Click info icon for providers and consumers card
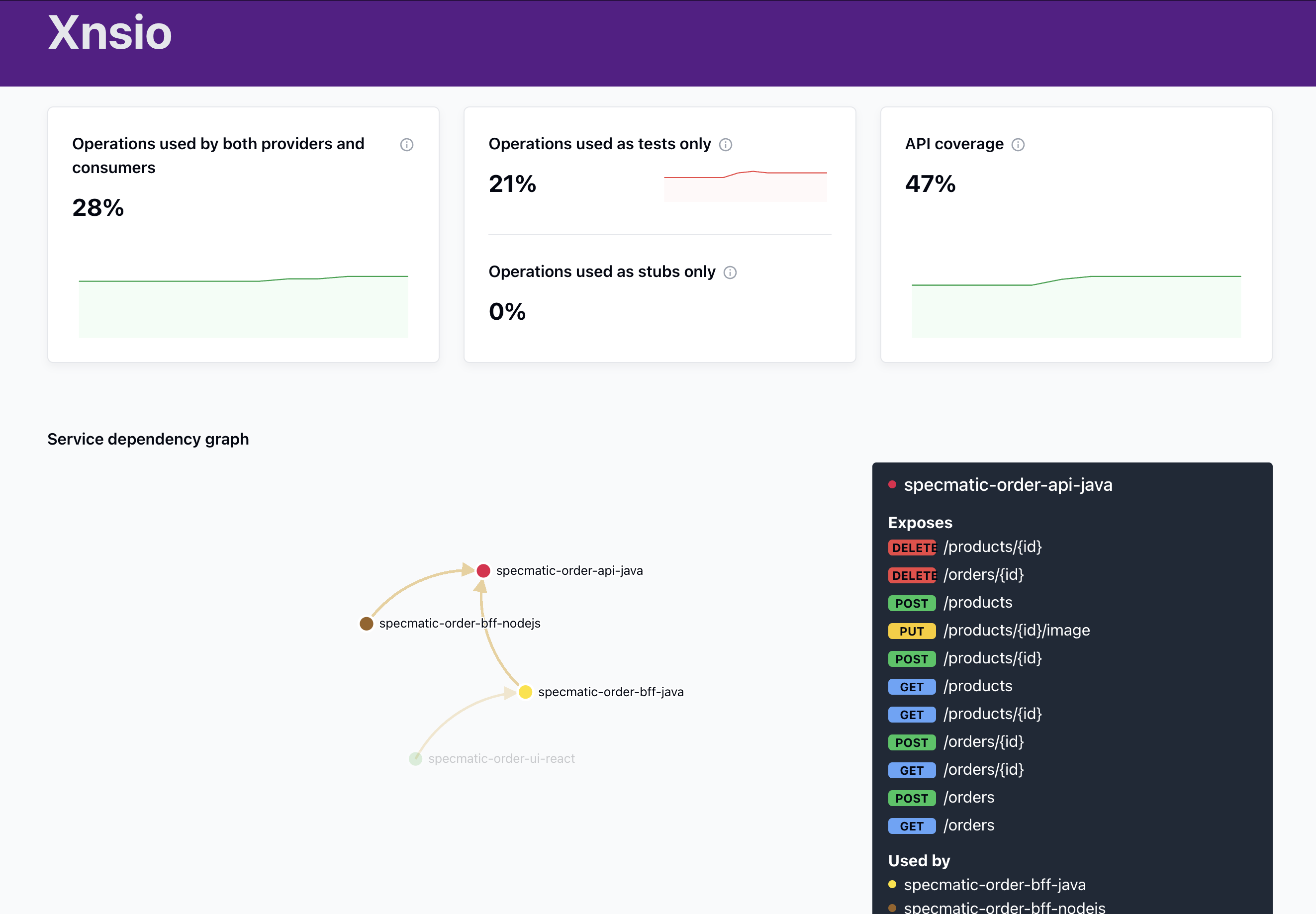The image size is (1316, 914). [x=406, y=144]
